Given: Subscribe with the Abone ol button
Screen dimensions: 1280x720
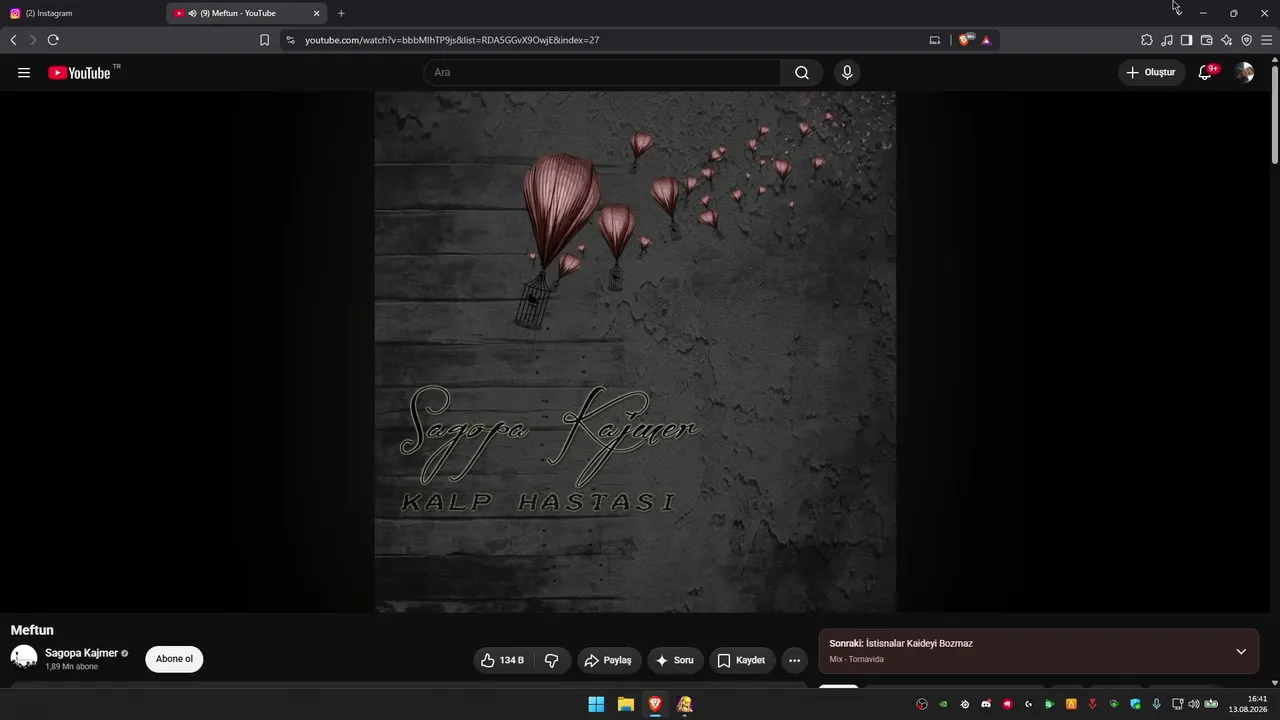Looking at the screenshot, I should (174, 659).
